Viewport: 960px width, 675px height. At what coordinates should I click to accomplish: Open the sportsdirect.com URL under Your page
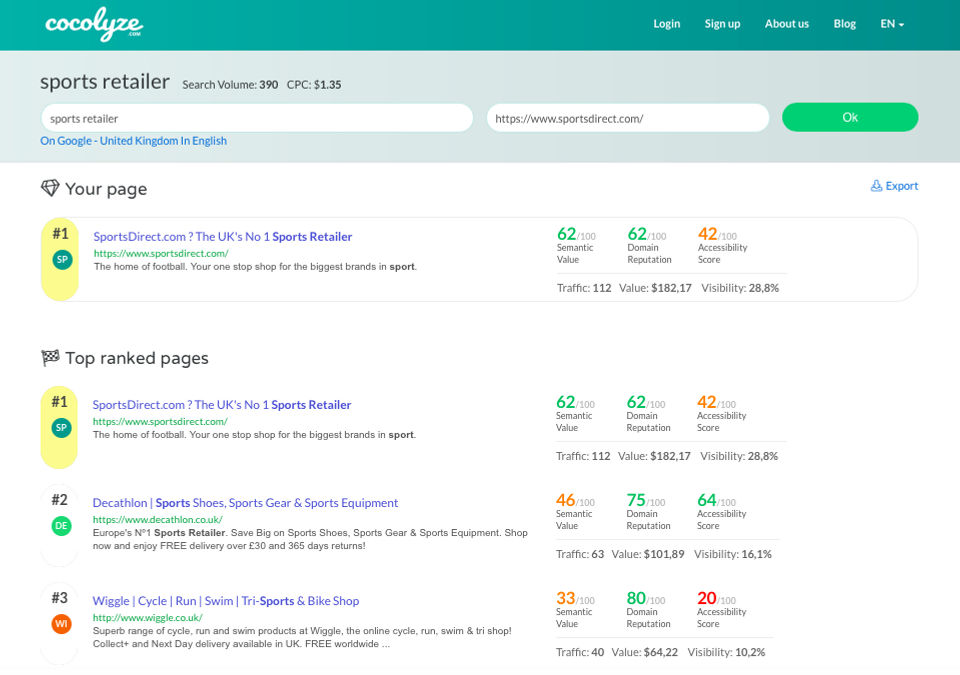[x=161, y=253]
